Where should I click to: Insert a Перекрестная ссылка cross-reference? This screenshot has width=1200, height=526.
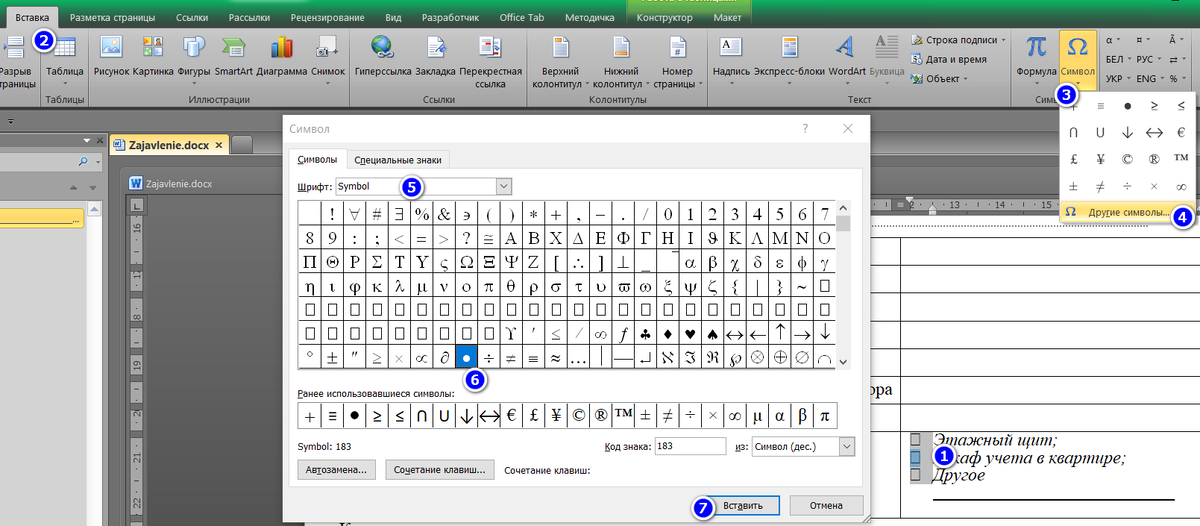click(x=491, y=61)
